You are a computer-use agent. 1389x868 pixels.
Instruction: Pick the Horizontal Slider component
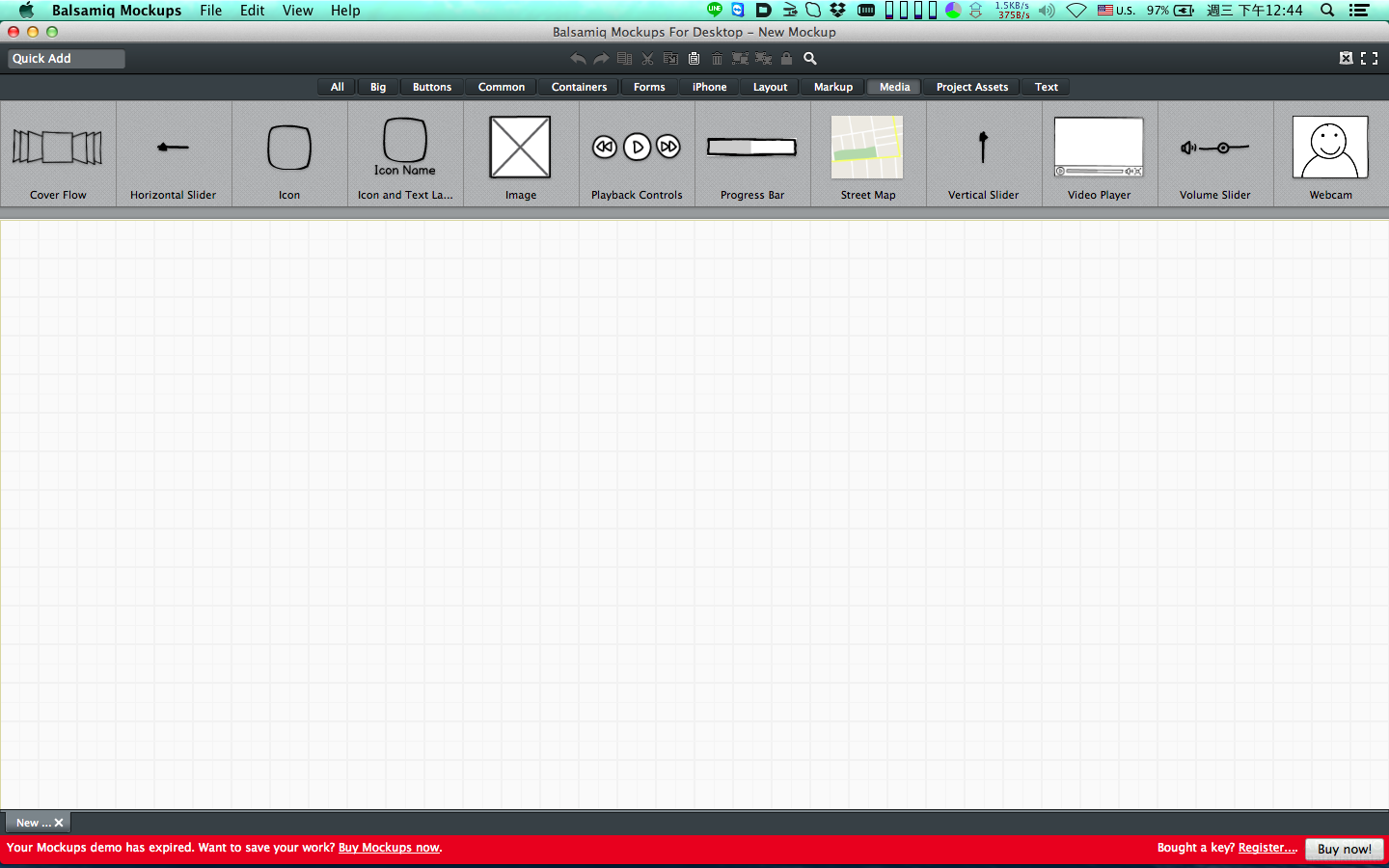[174, 154]
